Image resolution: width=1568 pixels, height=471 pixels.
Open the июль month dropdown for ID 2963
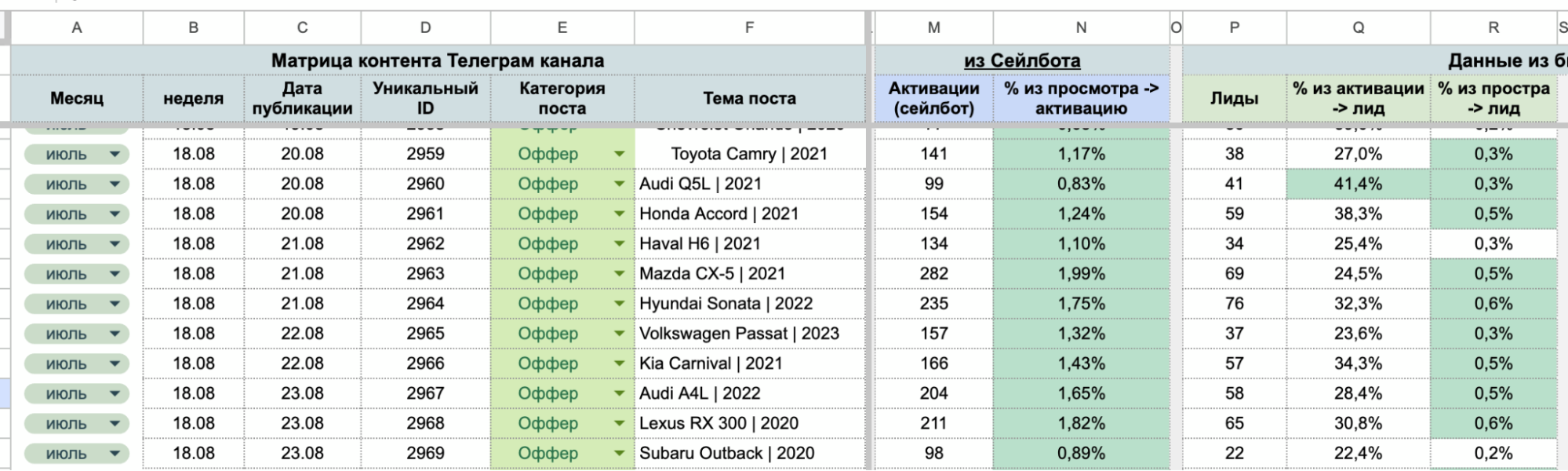pos(77,274)
